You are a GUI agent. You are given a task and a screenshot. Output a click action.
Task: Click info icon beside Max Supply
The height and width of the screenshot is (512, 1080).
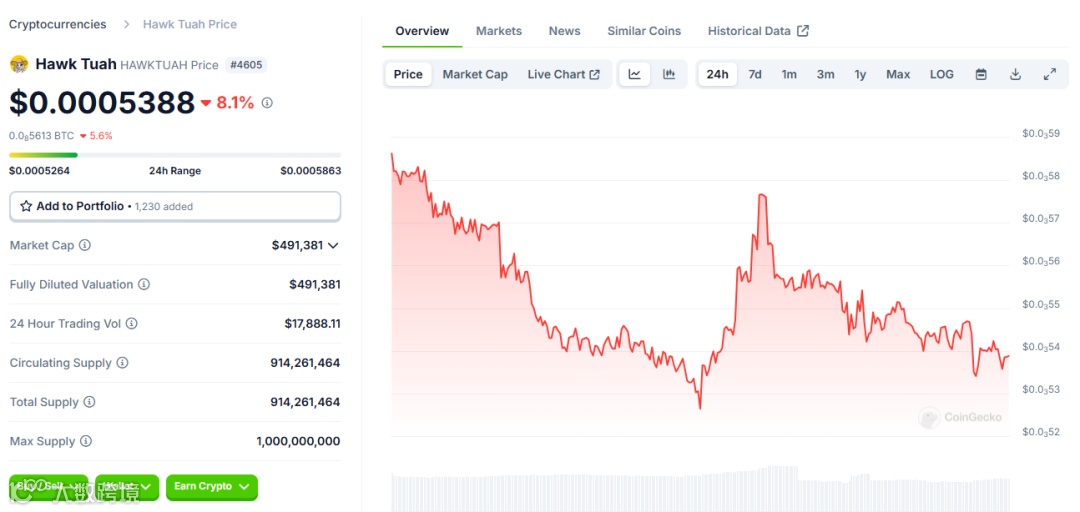click(x=85, y=441)
